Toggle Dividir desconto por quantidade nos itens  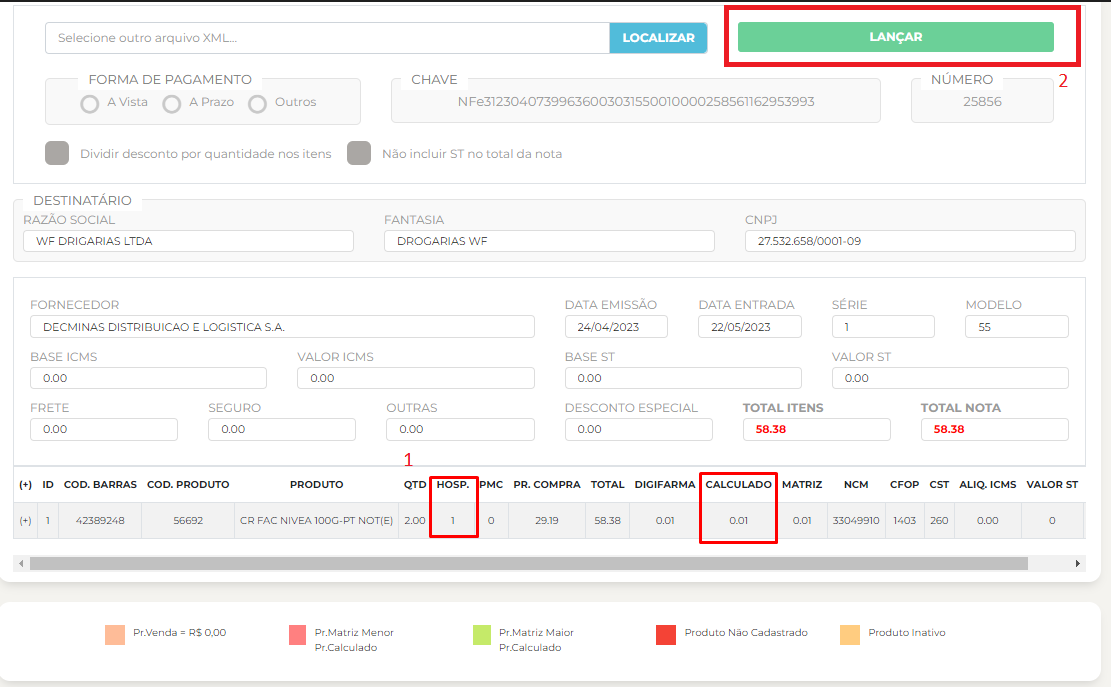[x=57, y=153]
